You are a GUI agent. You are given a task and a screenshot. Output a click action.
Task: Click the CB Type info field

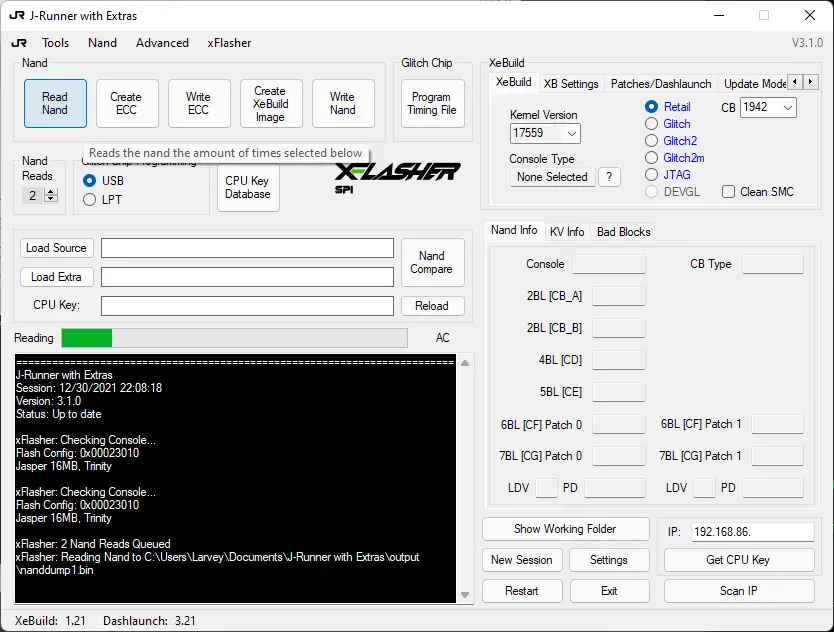pos(773,264)
